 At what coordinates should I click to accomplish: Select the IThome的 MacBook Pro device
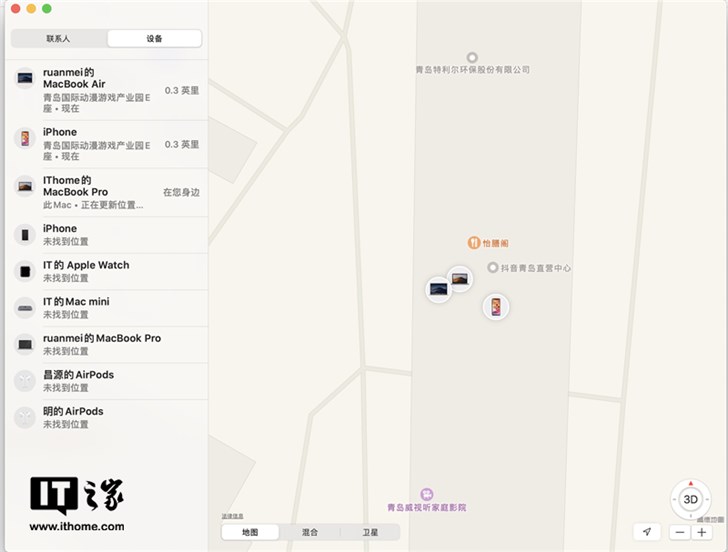pos(107,192)
